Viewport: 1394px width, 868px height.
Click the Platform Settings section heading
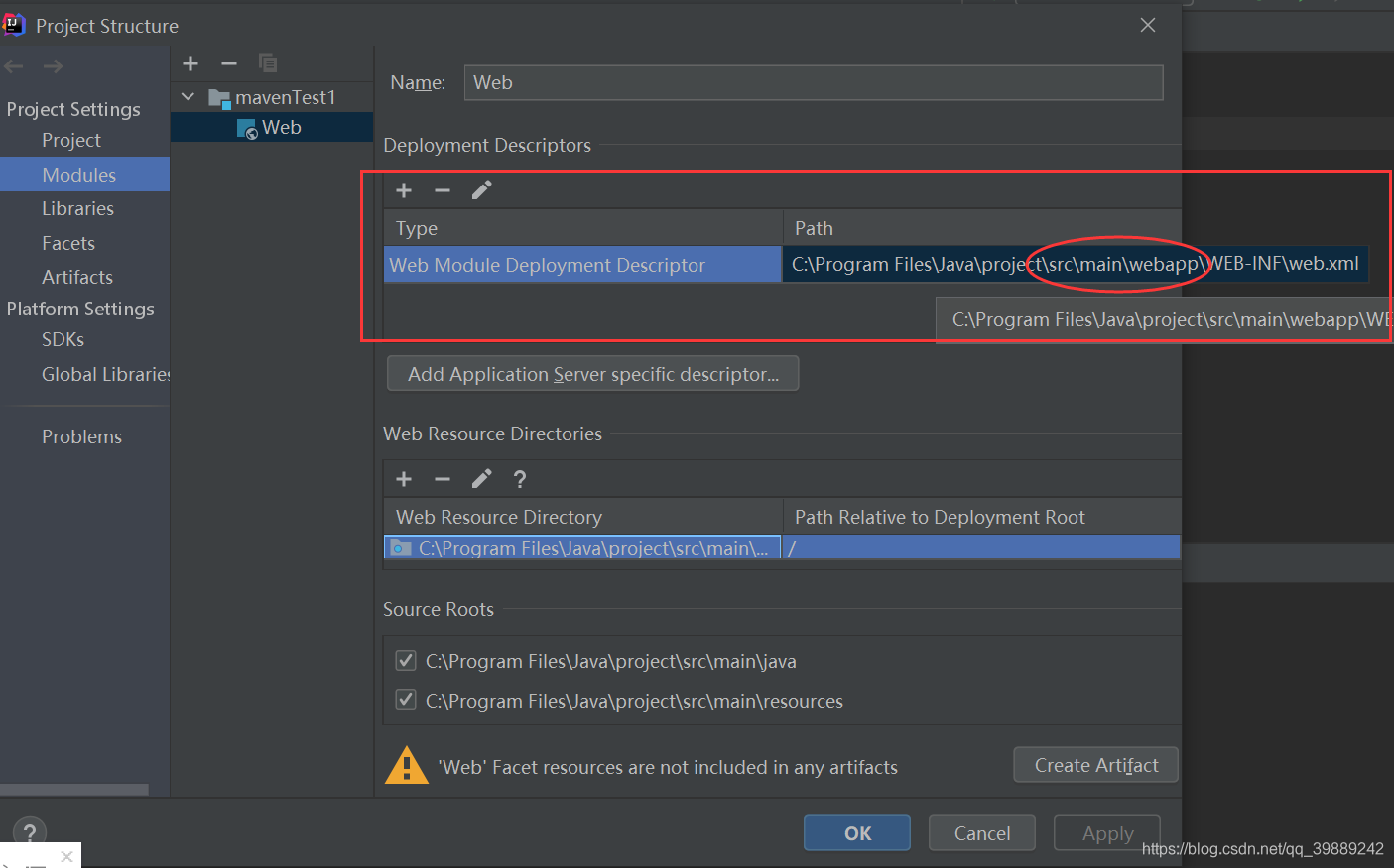(80, 309)
